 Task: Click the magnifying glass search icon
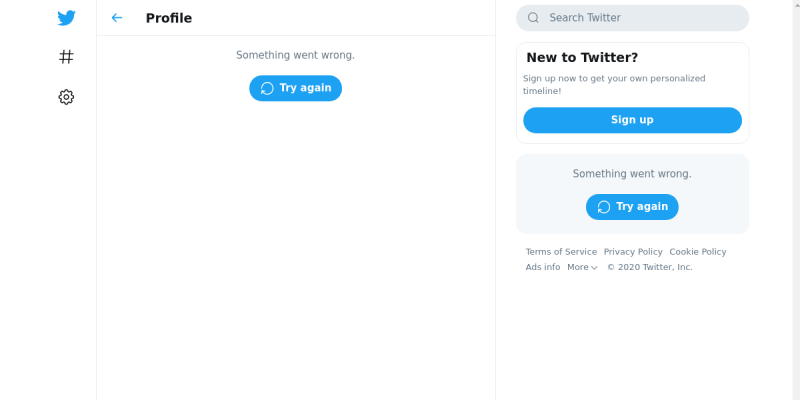click(x=533, y=18)
